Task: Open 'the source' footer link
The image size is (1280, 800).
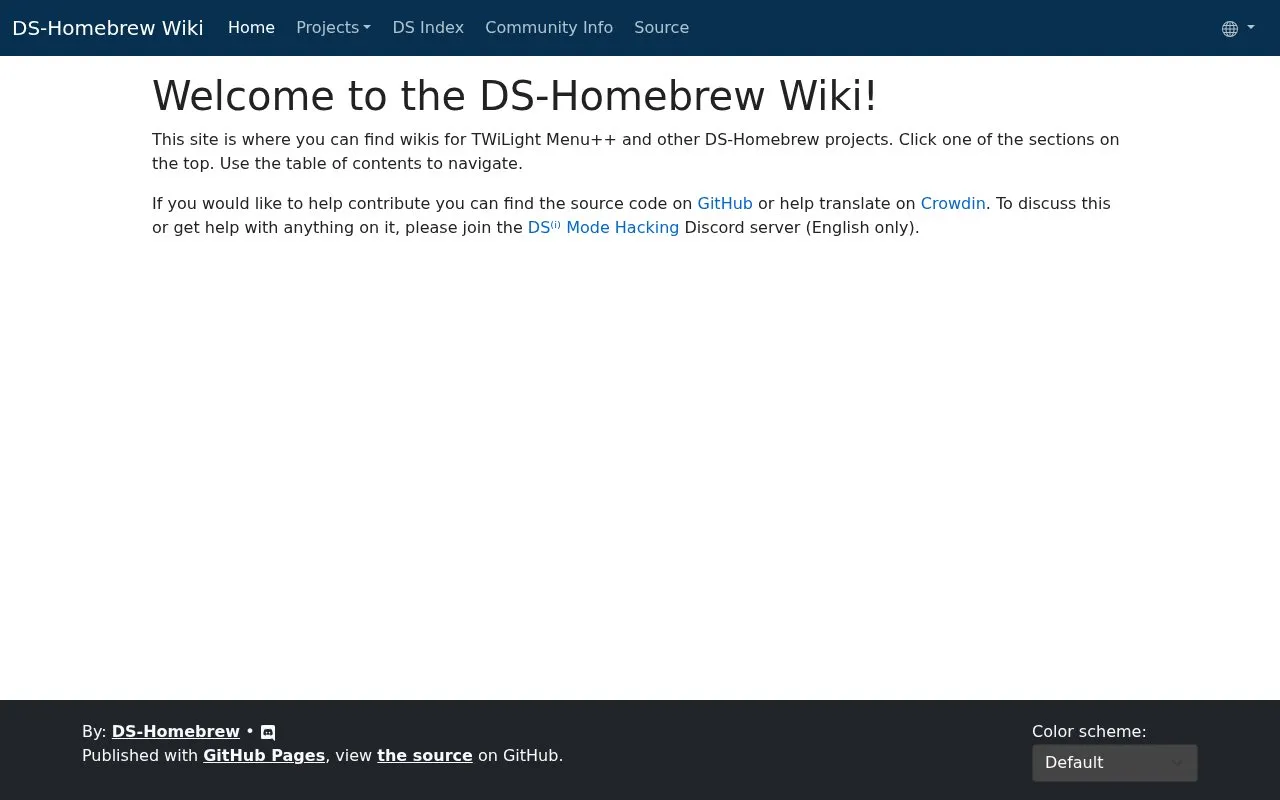Action: coord(425,755)
